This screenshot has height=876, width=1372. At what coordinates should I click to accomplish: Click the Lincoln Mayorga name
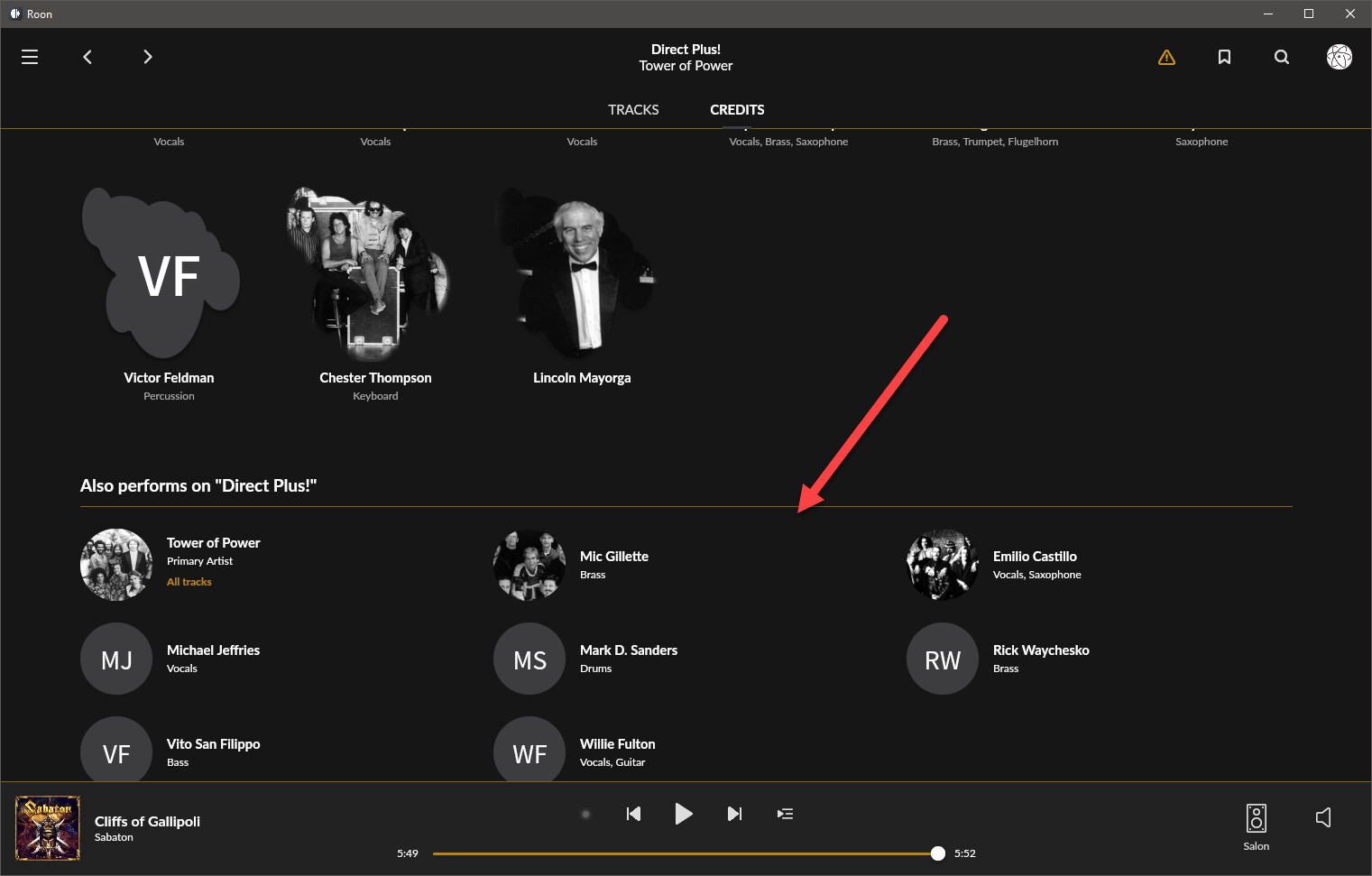(x=582, y=378)
